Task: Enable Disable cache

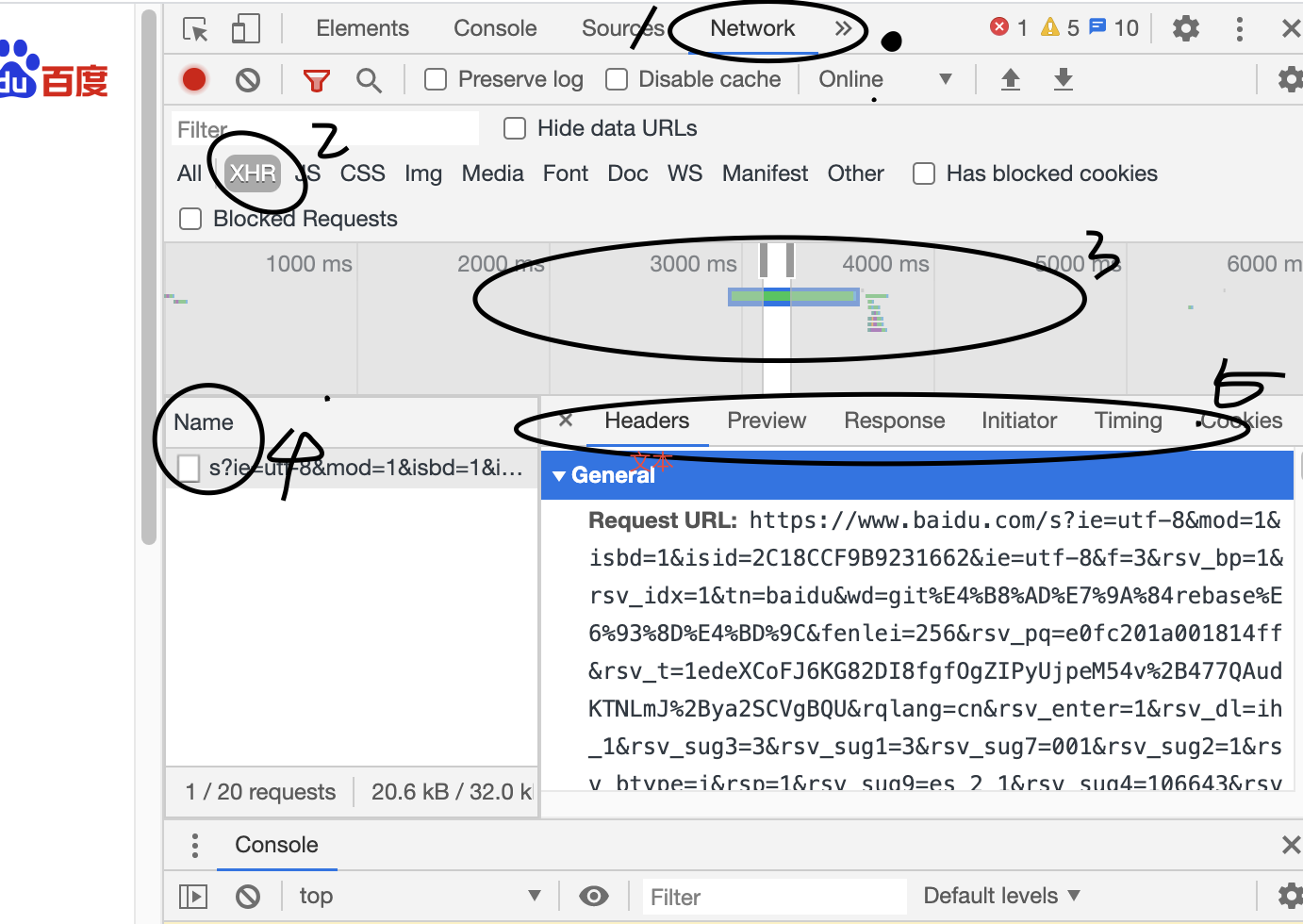Action: coord(617,79)
